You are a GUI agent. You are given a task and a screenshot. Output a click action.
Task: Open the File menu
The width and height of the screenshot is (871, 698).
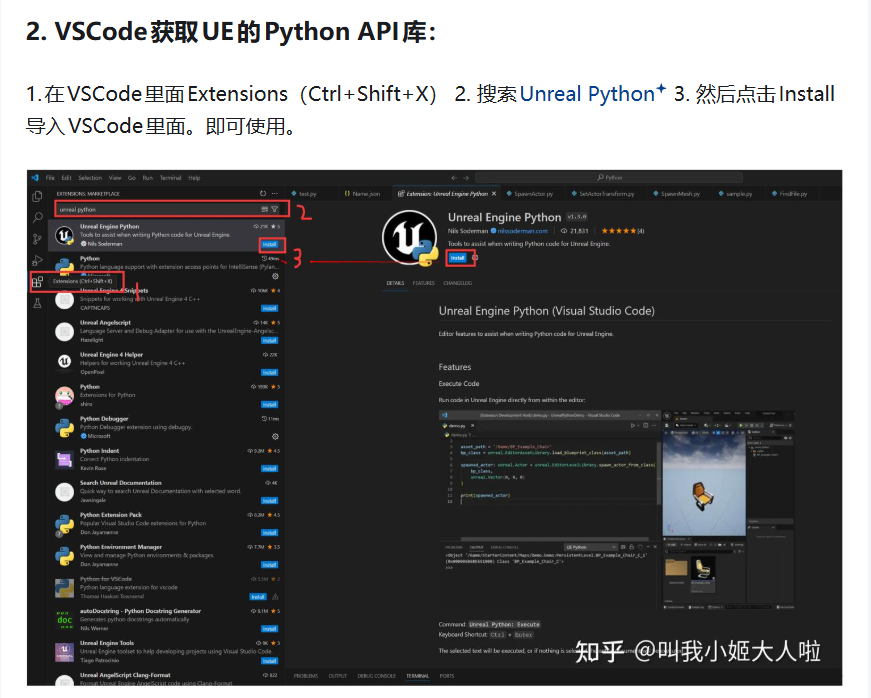50,178
